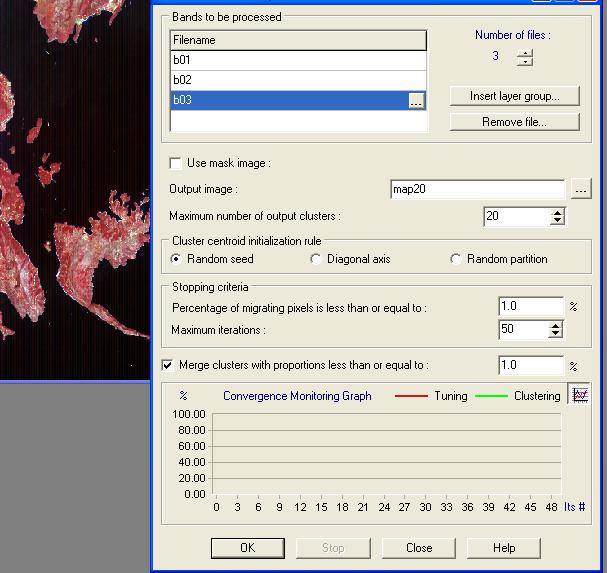Click the Insert layer group button
The width and height of the screenshot is (607, 573).
coord(514,96)
